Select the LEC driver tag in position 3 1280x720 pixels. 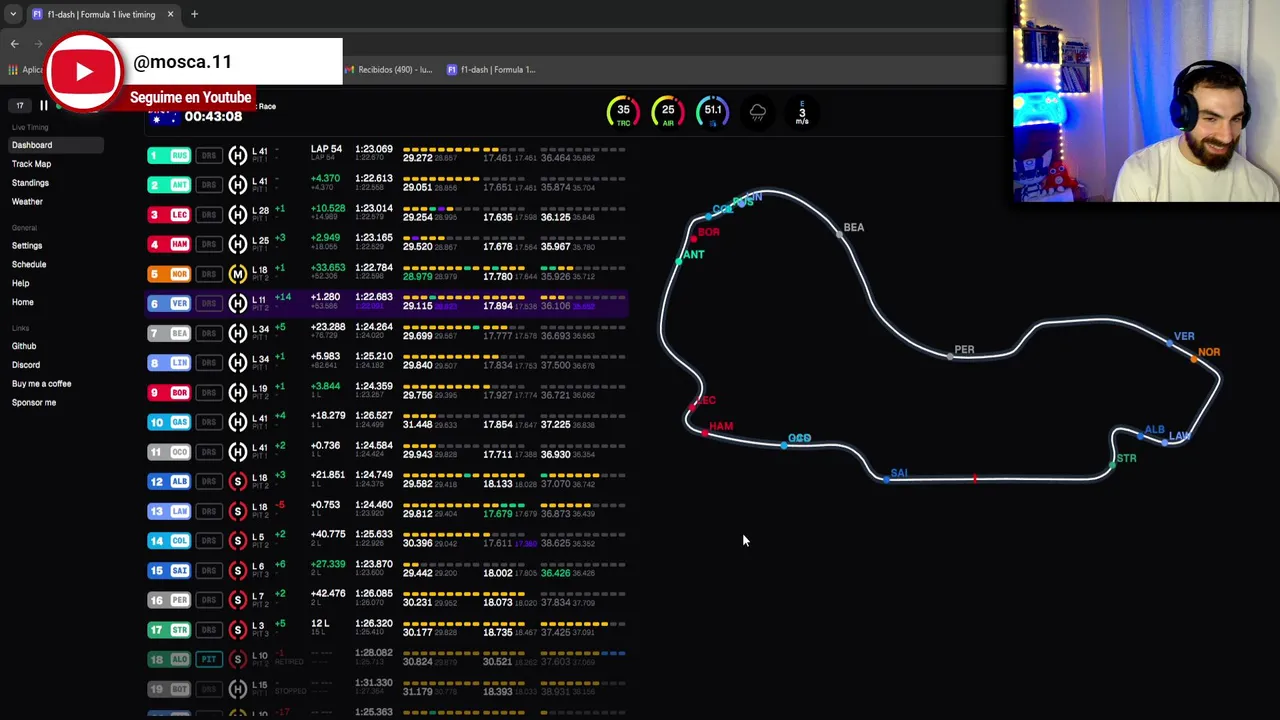coord(169,214)
